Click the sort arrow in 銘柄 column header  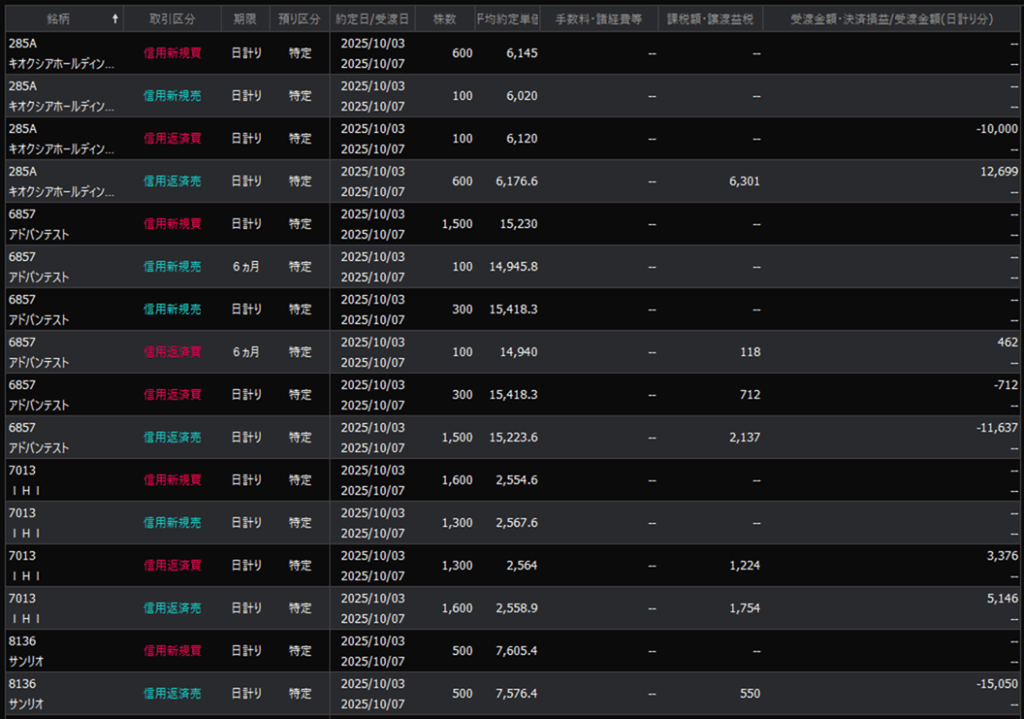click(x=115, y=19)
